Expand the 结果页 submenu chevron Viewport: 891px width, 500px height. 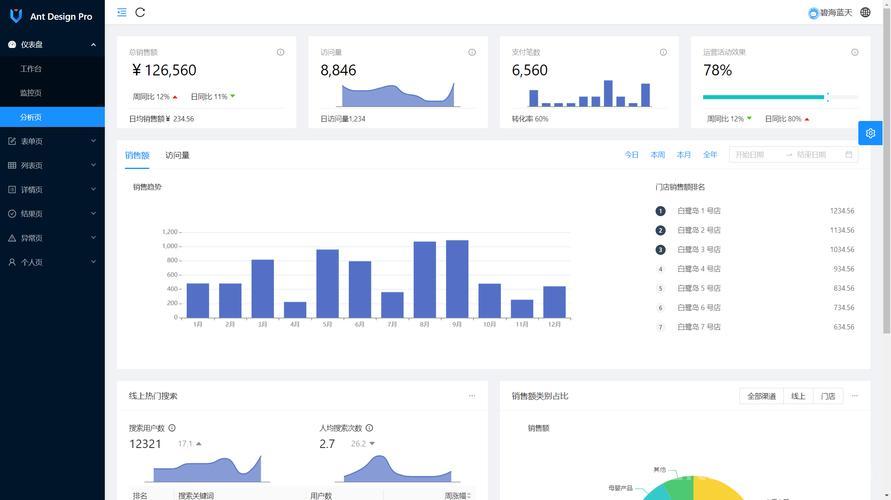tap(93, 214)
